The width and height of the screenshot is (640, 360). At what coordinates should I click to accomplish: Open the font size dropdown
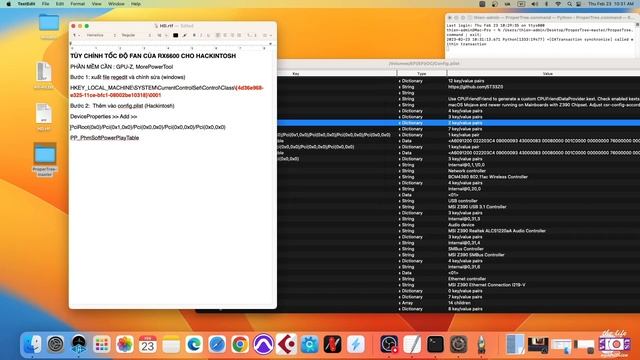162,36
